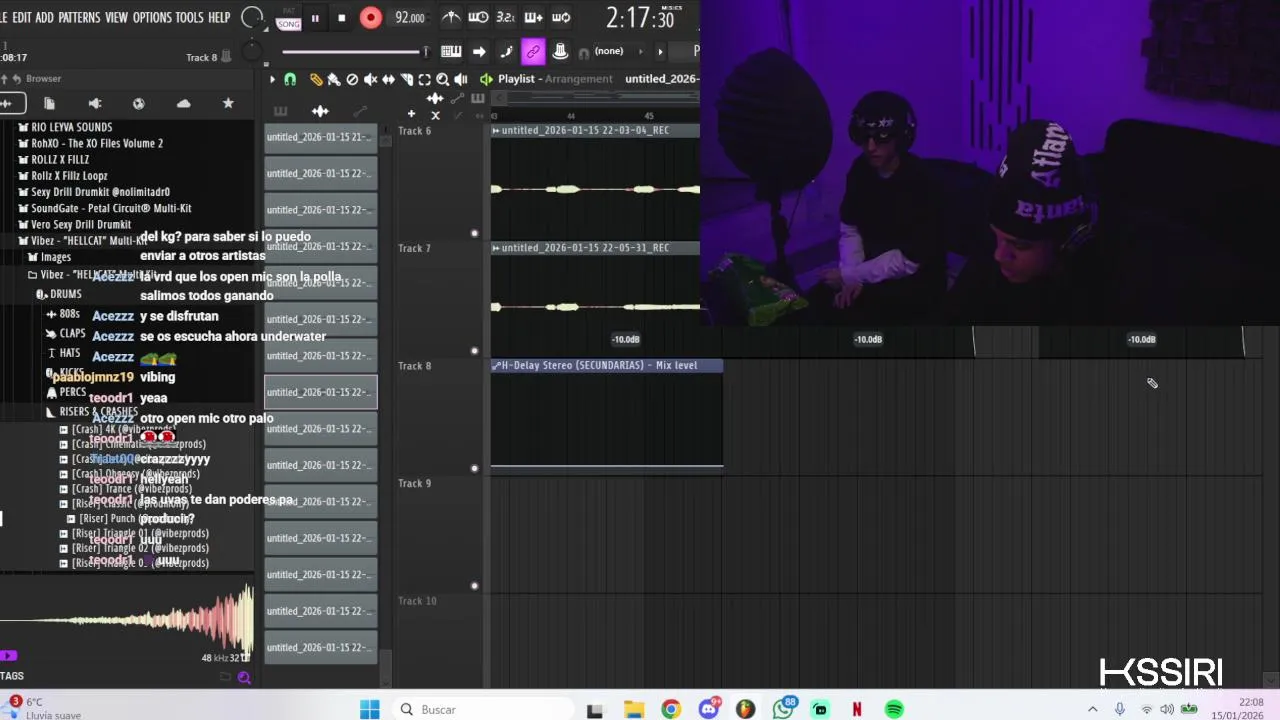Toggle typing keyboard to piano icon
Viewport: 1280px width, 720px height.
coord(451,52)
